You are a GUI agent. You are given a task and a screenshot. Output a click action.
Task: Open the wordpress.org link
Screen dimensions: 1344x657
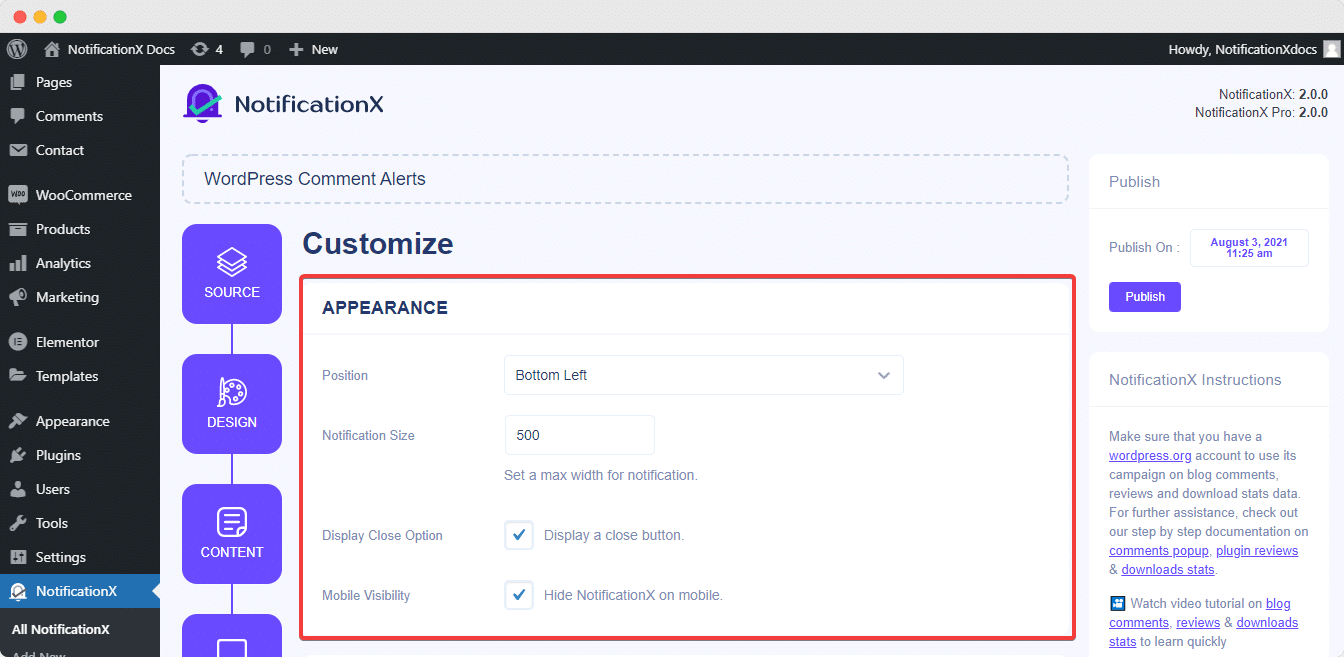click(1150, 455)
